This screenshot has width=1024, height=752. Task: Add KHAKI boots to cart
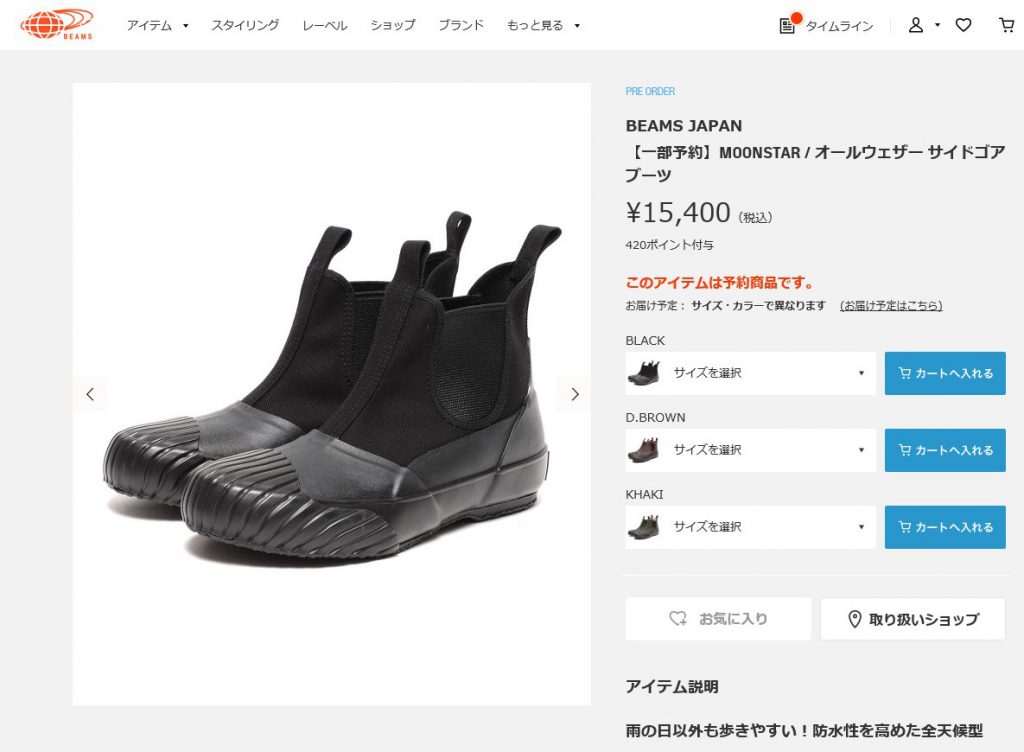point(945,527)
